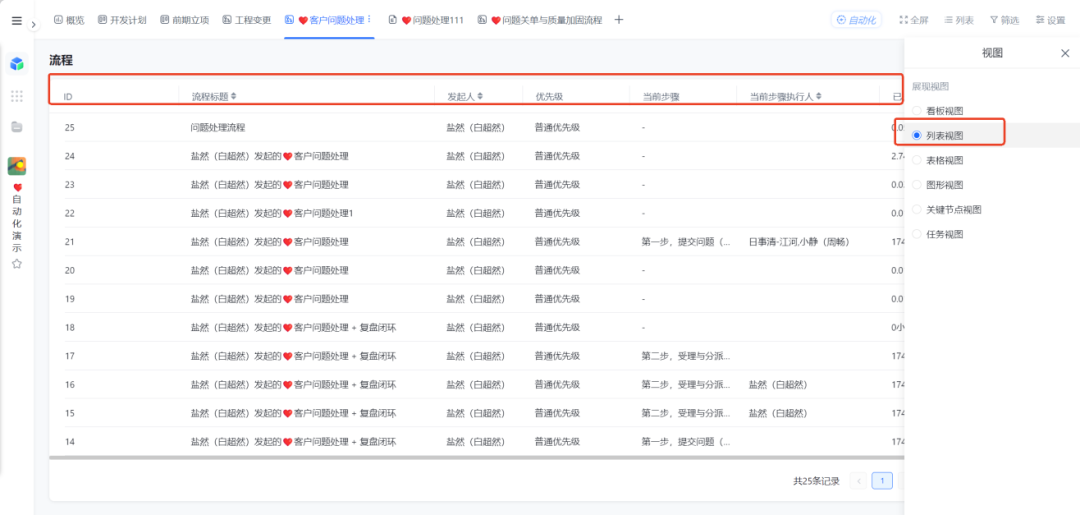Switch to the 开发计划 tab
Viewport: 1080px width, 515px height.
point(122,20)
